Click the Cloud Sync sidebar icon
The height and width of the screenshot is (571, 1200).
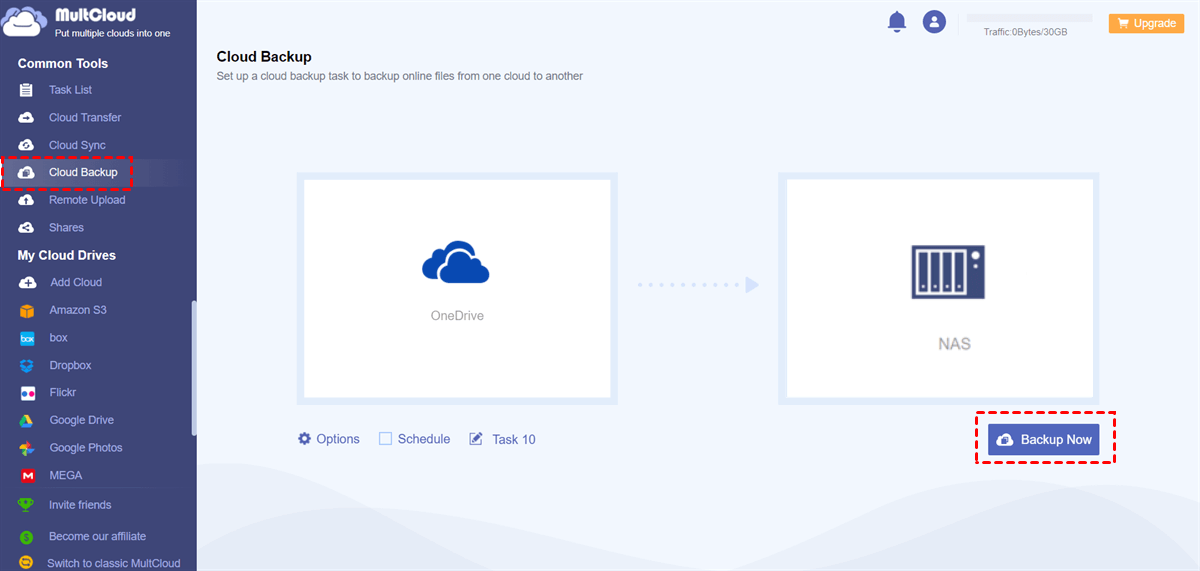point(27,145)
